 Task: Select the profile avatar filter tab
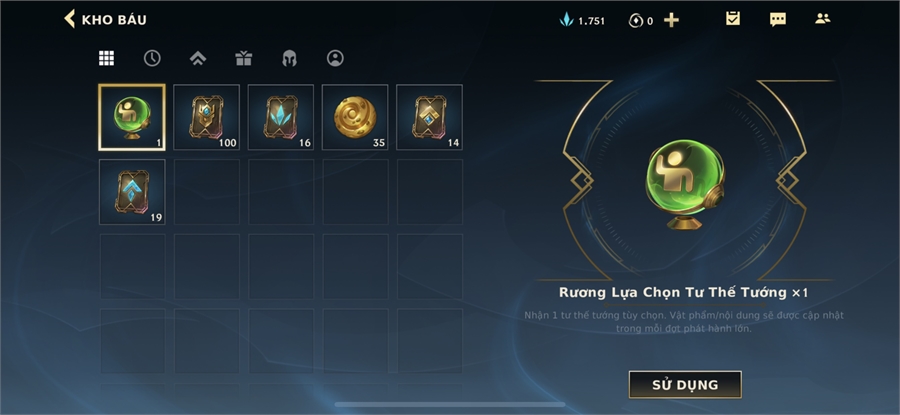tap(335, 58)
